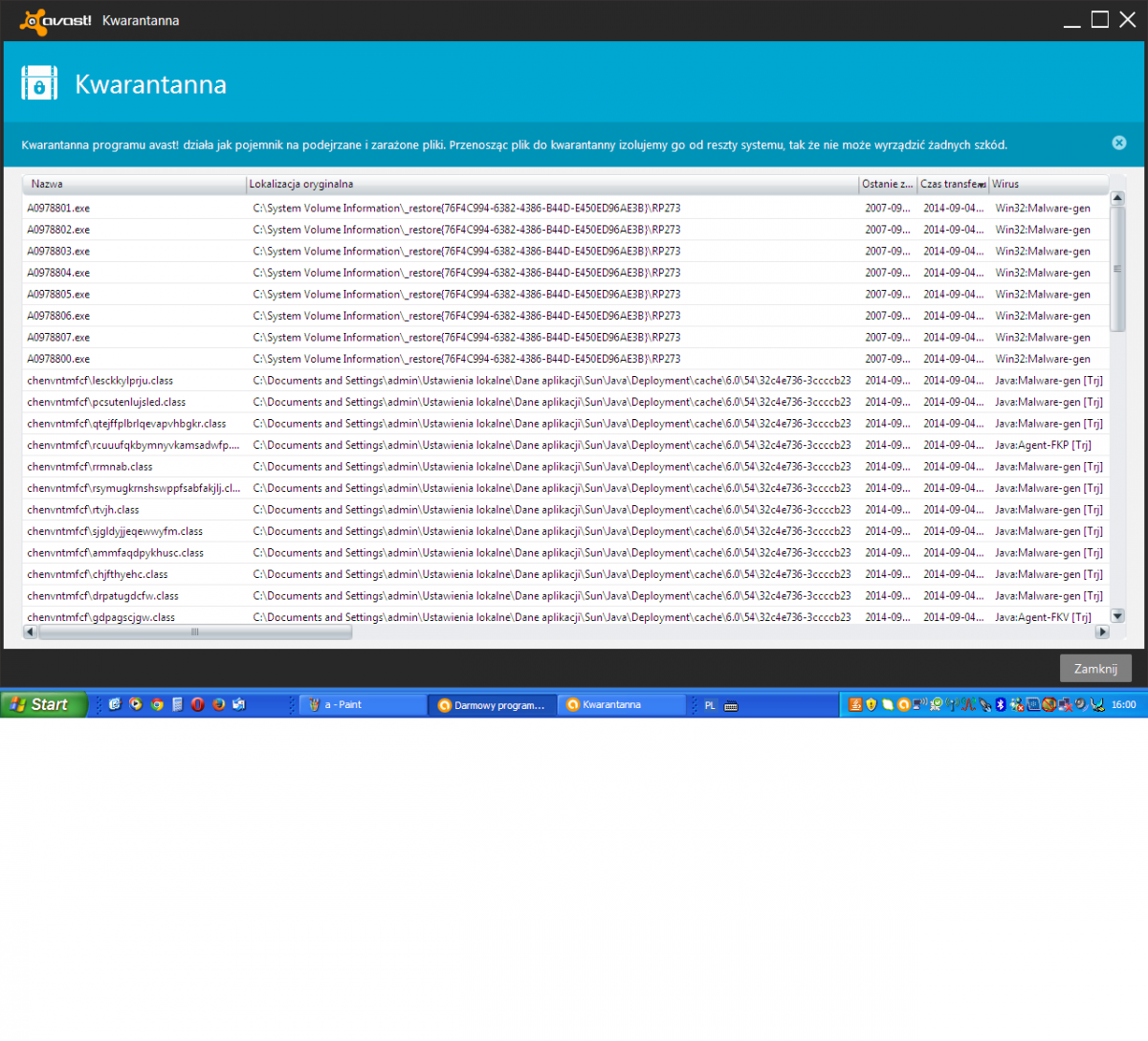
Task: Click Java:Agent-FKV [Trj] virus entry
Action: click(x=1043, y=617)
